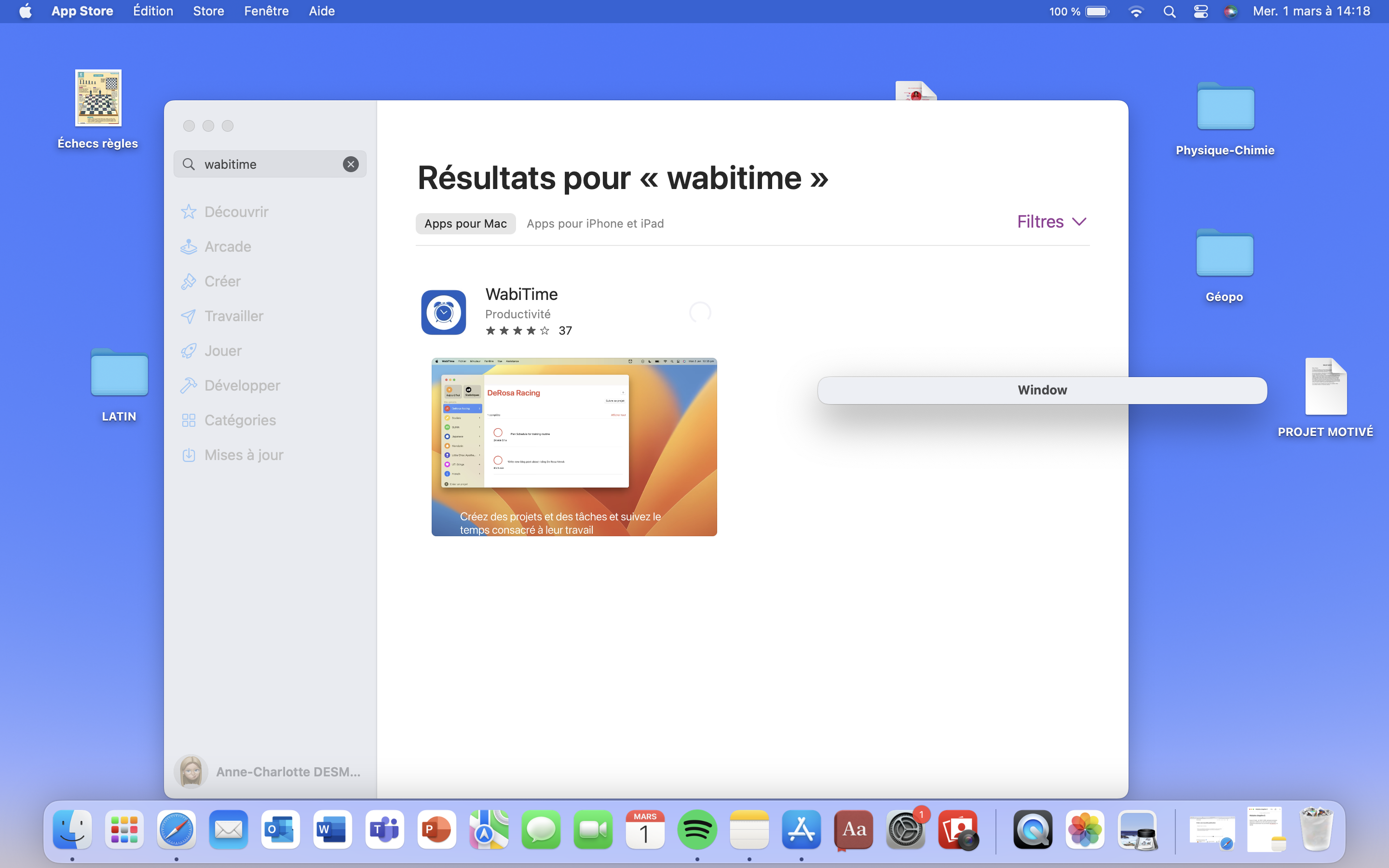Open the Fenêtre menu
Viewport: 1389px width, 868px height.
coord(266,11)
